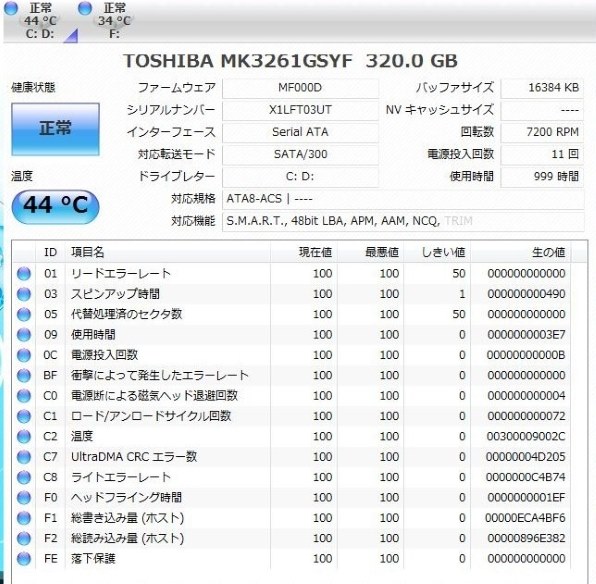Click raw value 000000000490
Image resolution: width=596 pixels, height=584 pixels.
click(526, 294)
